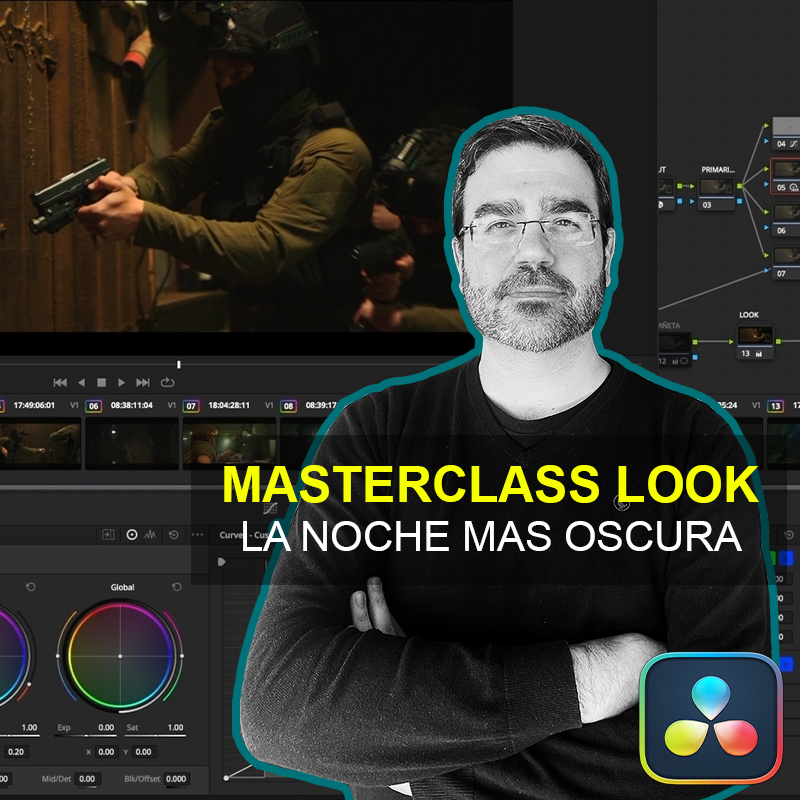Screen dimensions: 800x800
Task: Click the arrow-into-panel icon in primaries toolbar
Action: tap(108, 534)
